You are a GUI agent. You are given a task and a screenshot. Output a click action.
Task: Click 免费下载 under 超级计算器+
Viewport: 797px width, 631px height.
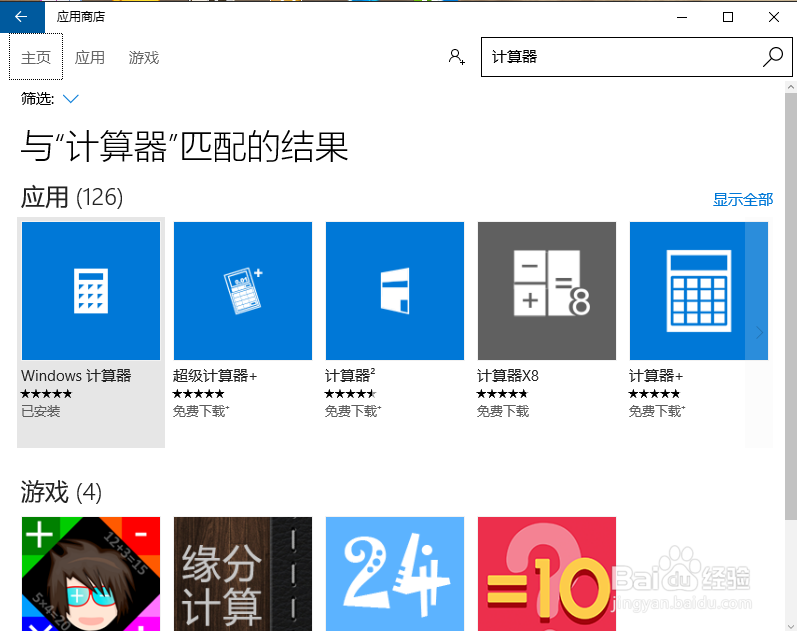coord(201,411)
